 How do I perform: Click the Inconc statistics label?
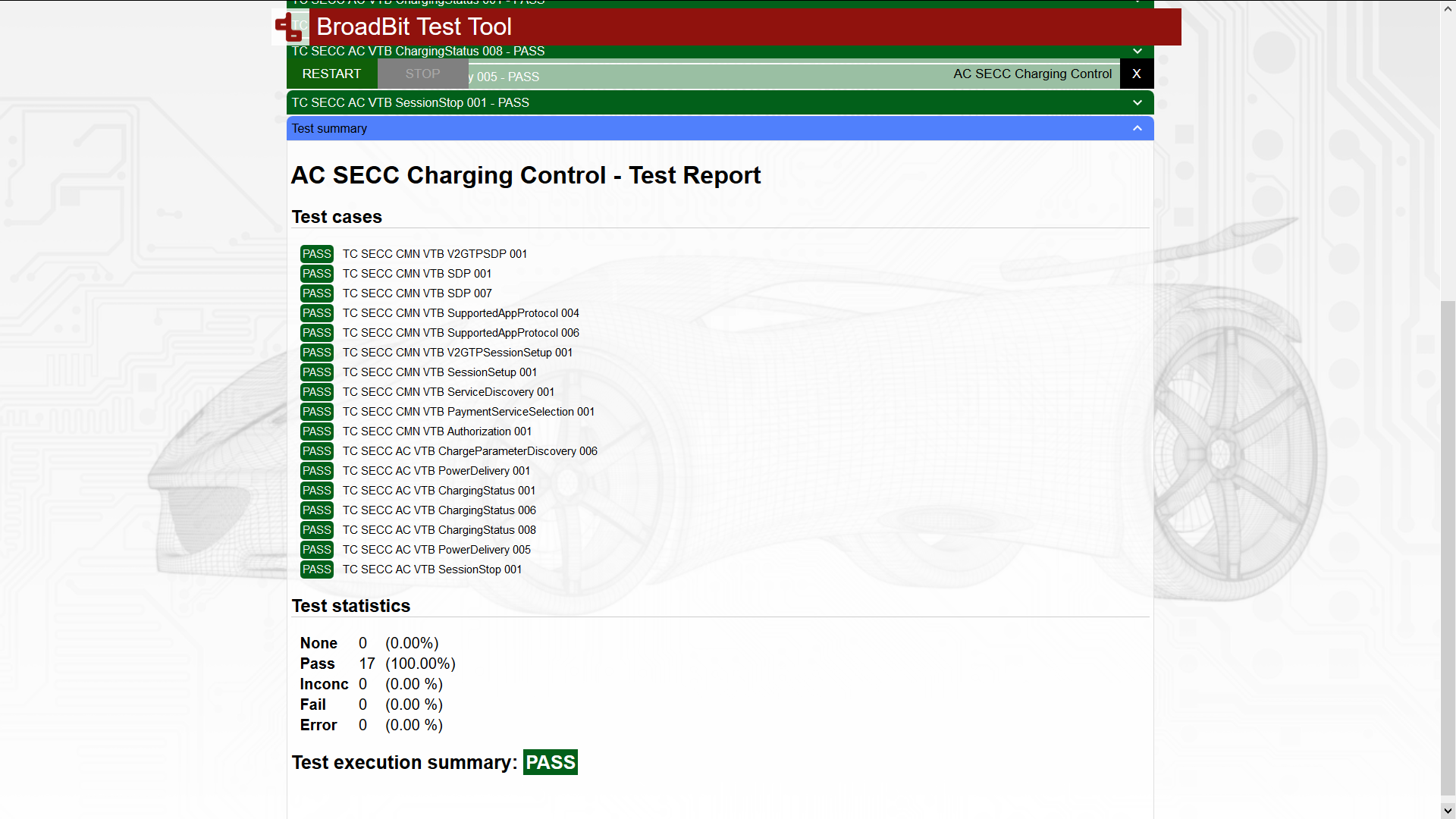324,684
